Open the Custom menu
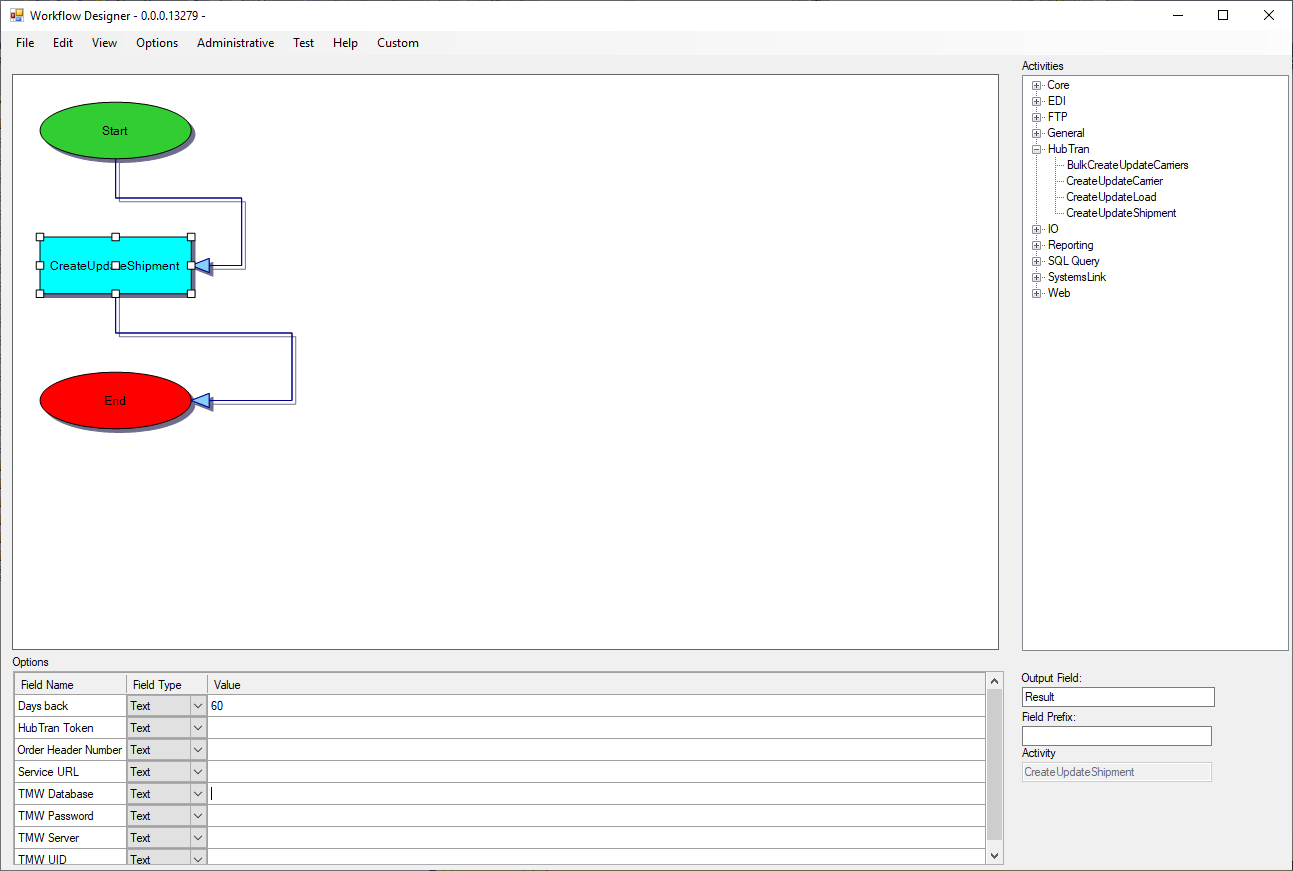The width and height of the screenshot is (1293, 871). tap(397, 43)
